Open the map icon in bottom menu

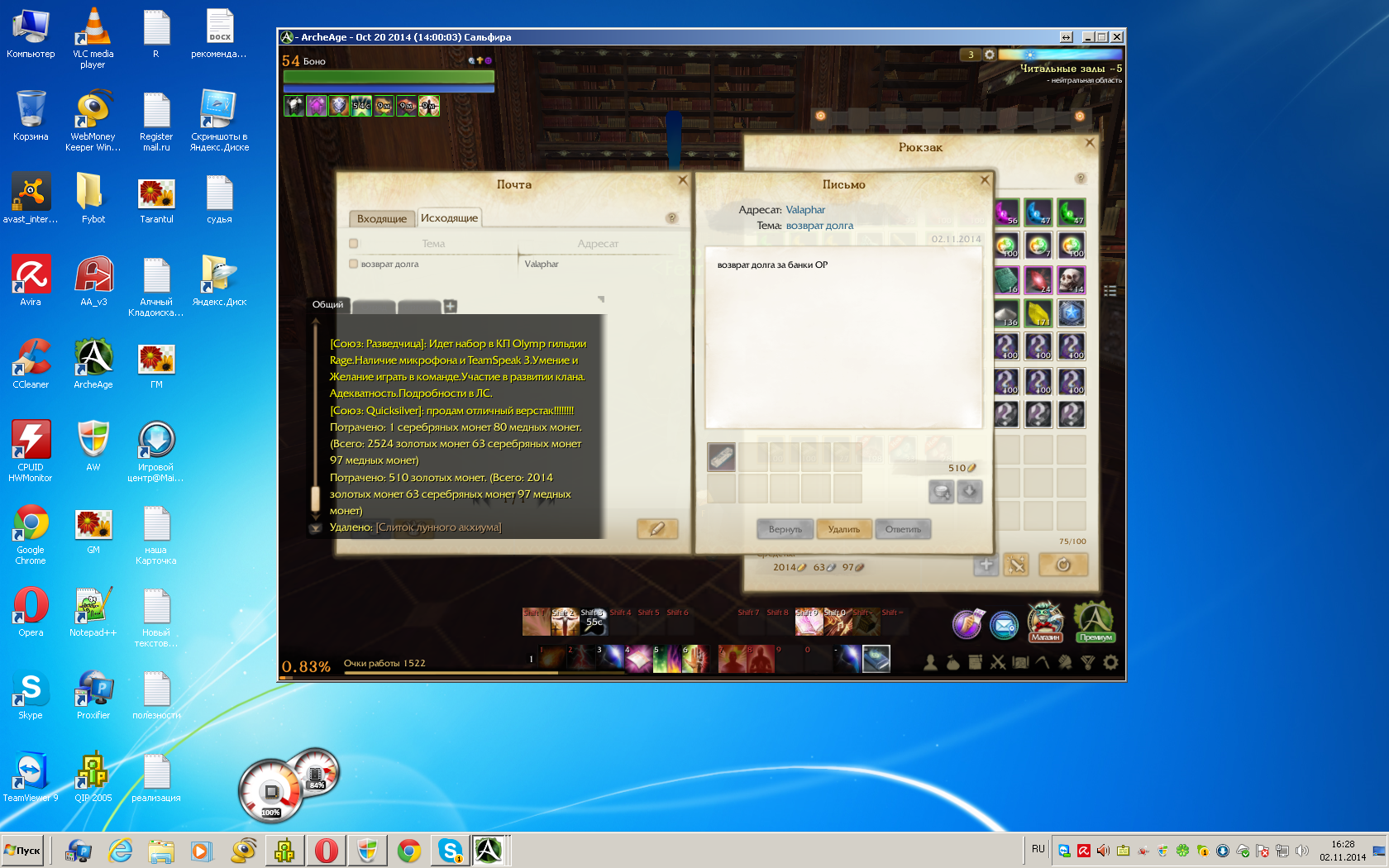coord(1020,662)
